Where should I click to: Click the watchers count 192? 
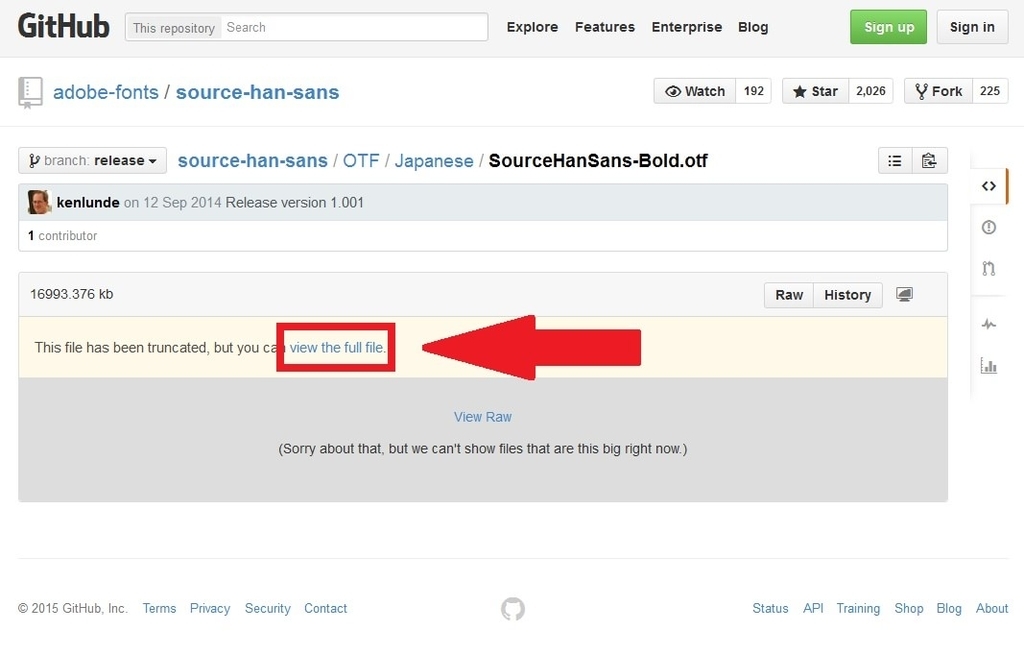[x=754, y=91]
